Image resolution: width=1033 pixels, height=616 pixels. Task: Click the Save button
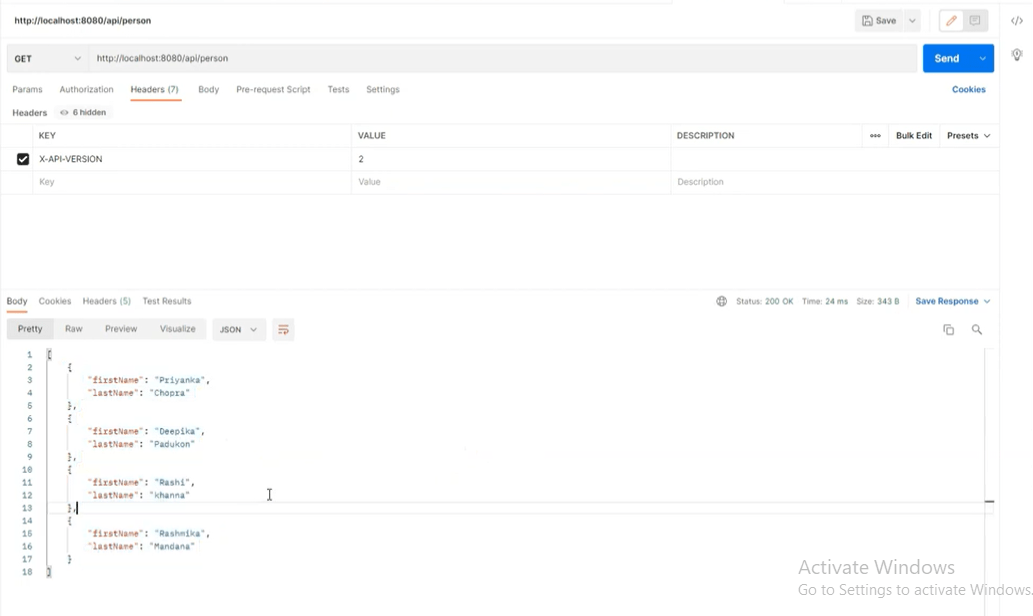879,20
